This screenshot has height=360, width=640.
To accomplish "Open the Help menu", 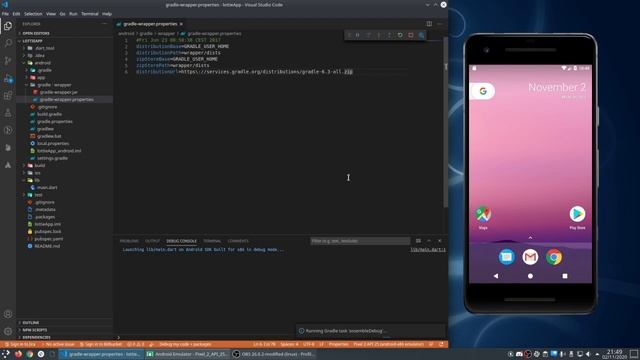I will click(107, 13).
